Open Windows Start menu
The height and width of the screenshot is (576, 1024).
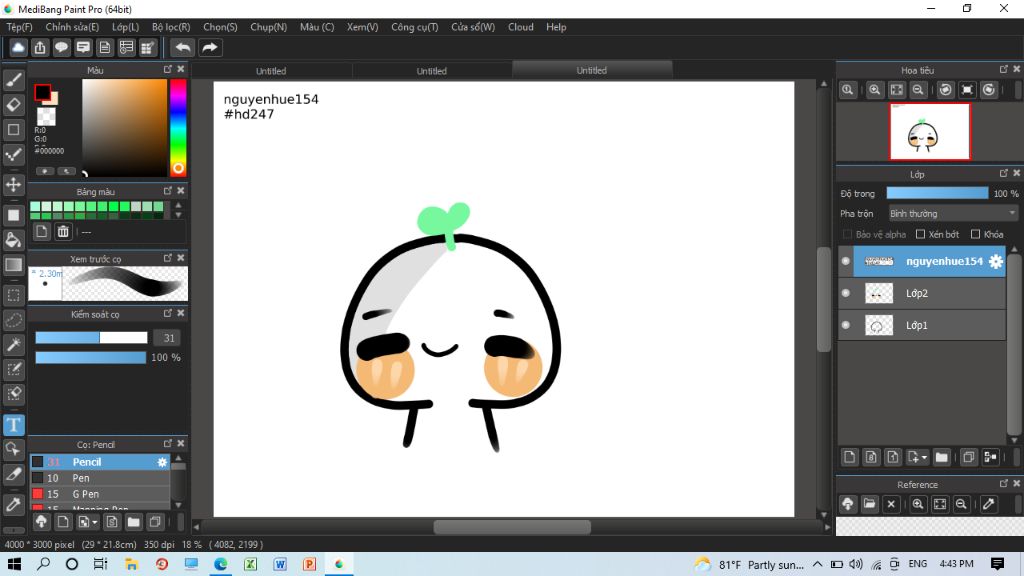coord(14,564)
